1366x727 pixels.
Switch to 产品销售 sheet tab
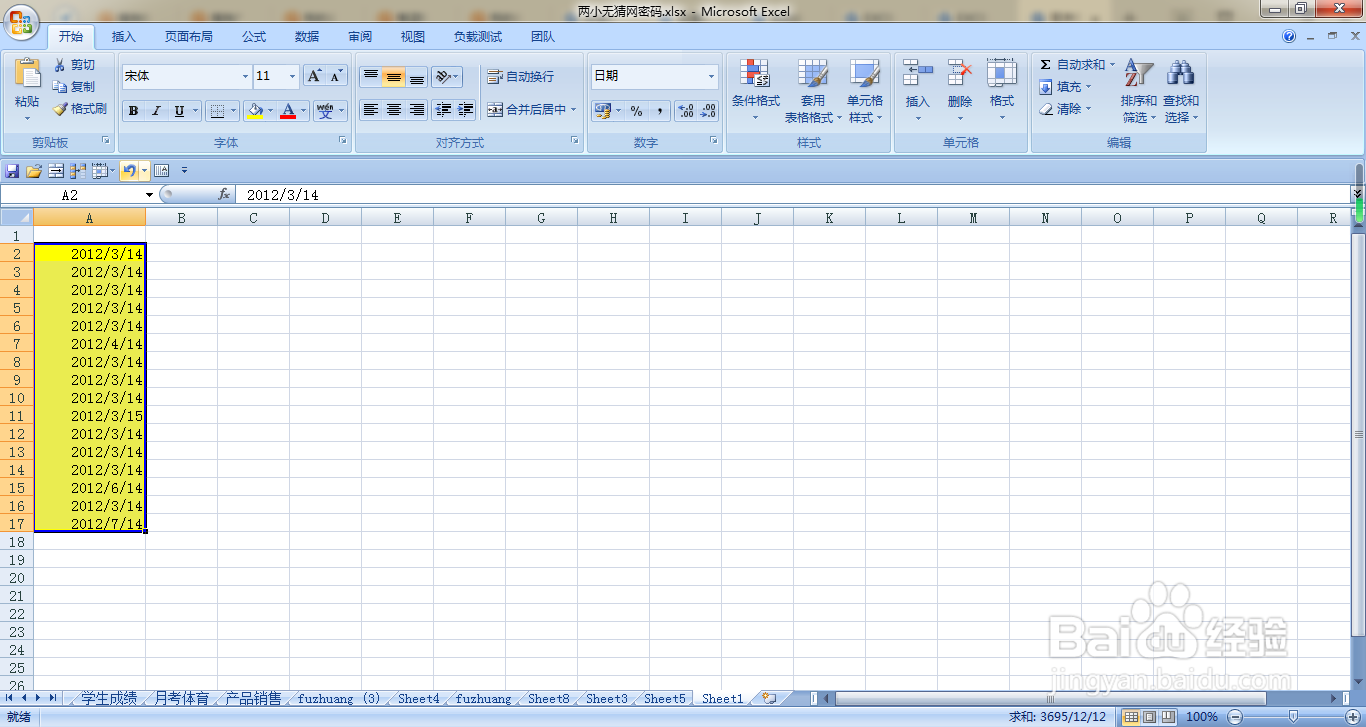254,699
